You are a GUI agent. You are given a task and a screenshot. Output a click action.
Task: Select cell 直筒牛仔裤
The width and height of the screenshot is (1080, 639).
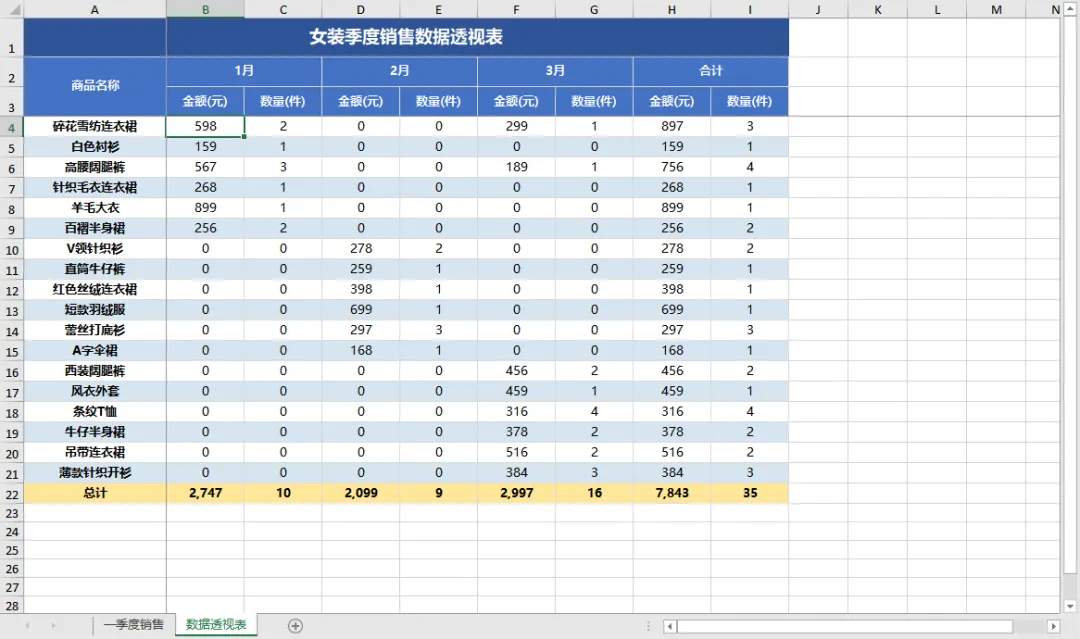[x=95, y=269]
